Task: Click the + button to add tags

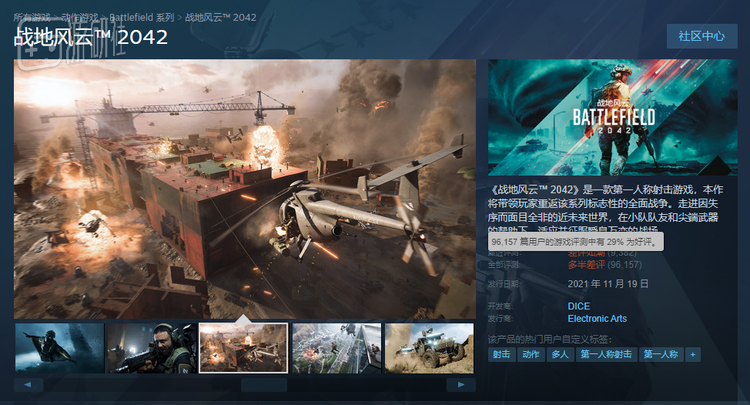Action: pyautogui.click(x=693, y=354)
